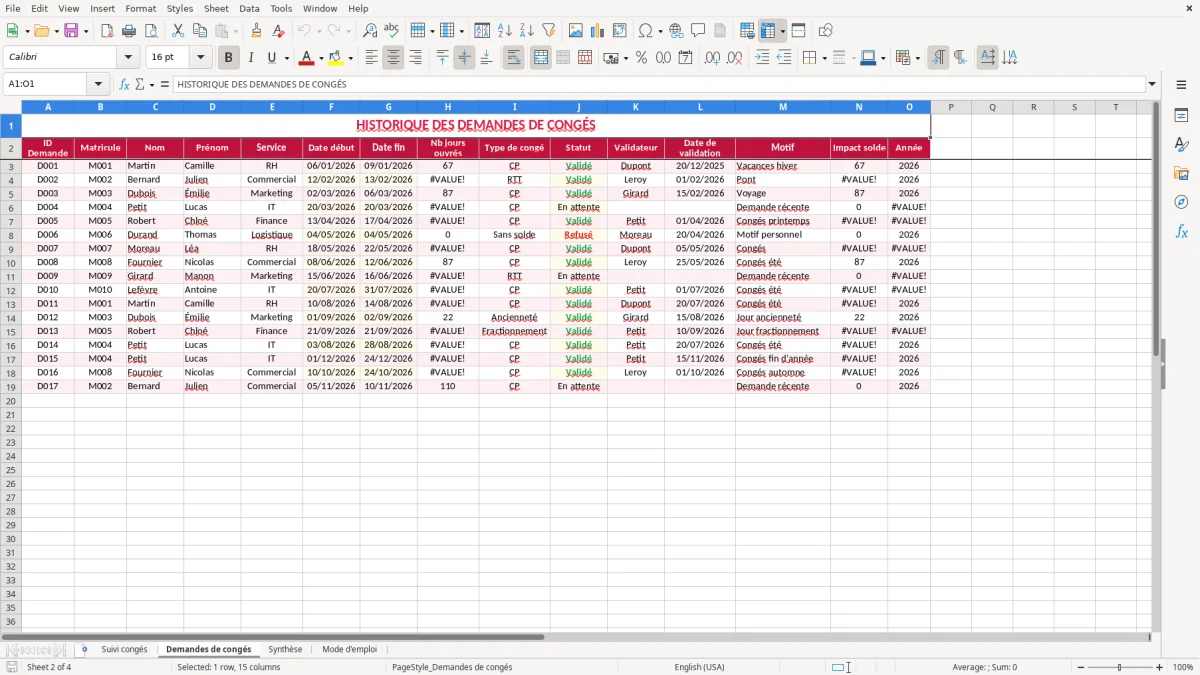This screenshot has height=675, width=1200.
Task: Click the Split Window icon
Action: click(798, 31)
